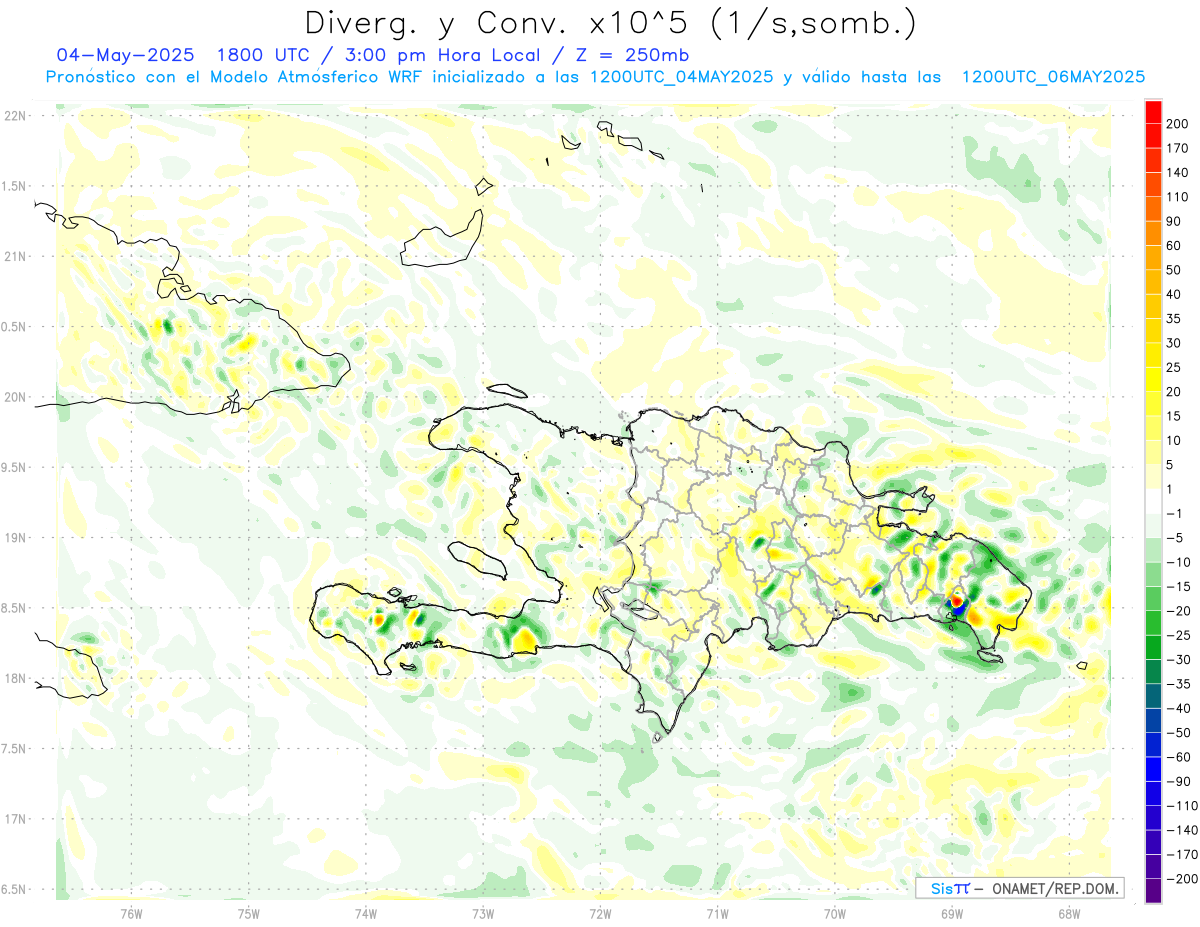Viewport: 1200px width, 927px height.
Task: Click the latitude axis label "21N"
Action: tap(15, 257)
